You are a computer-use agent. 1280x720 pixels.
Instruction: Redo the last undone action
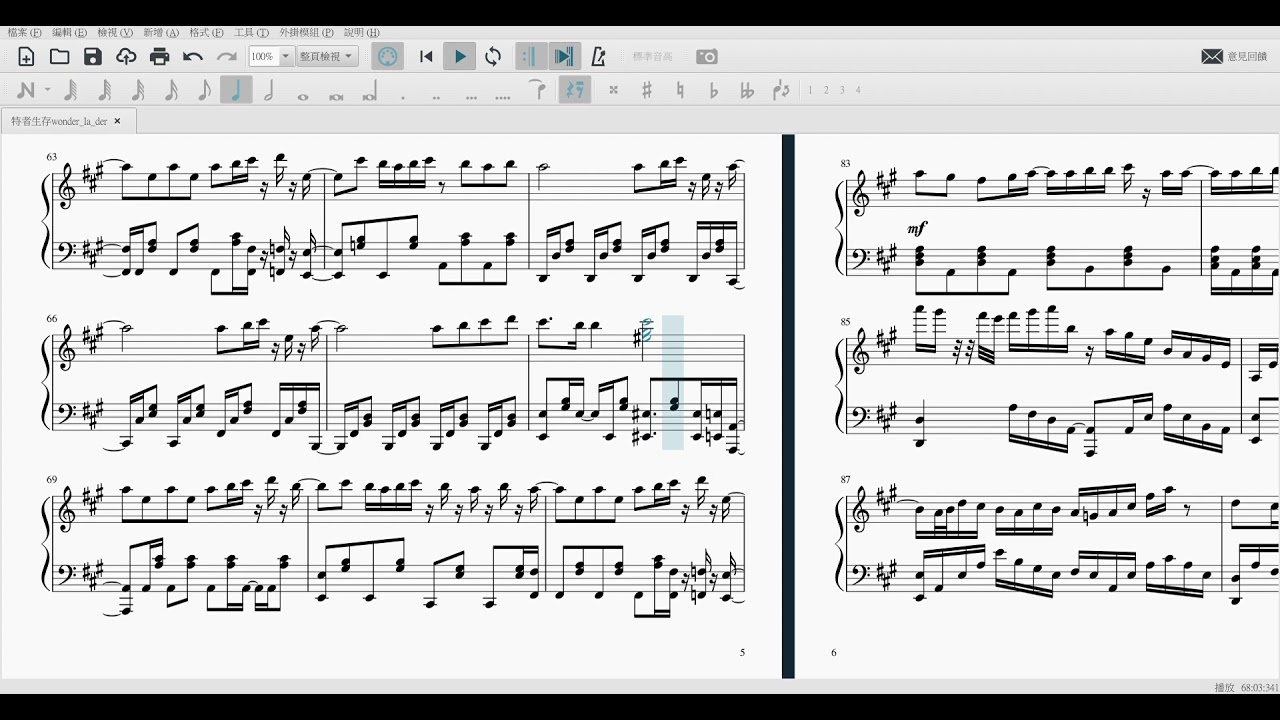point(227,57)
